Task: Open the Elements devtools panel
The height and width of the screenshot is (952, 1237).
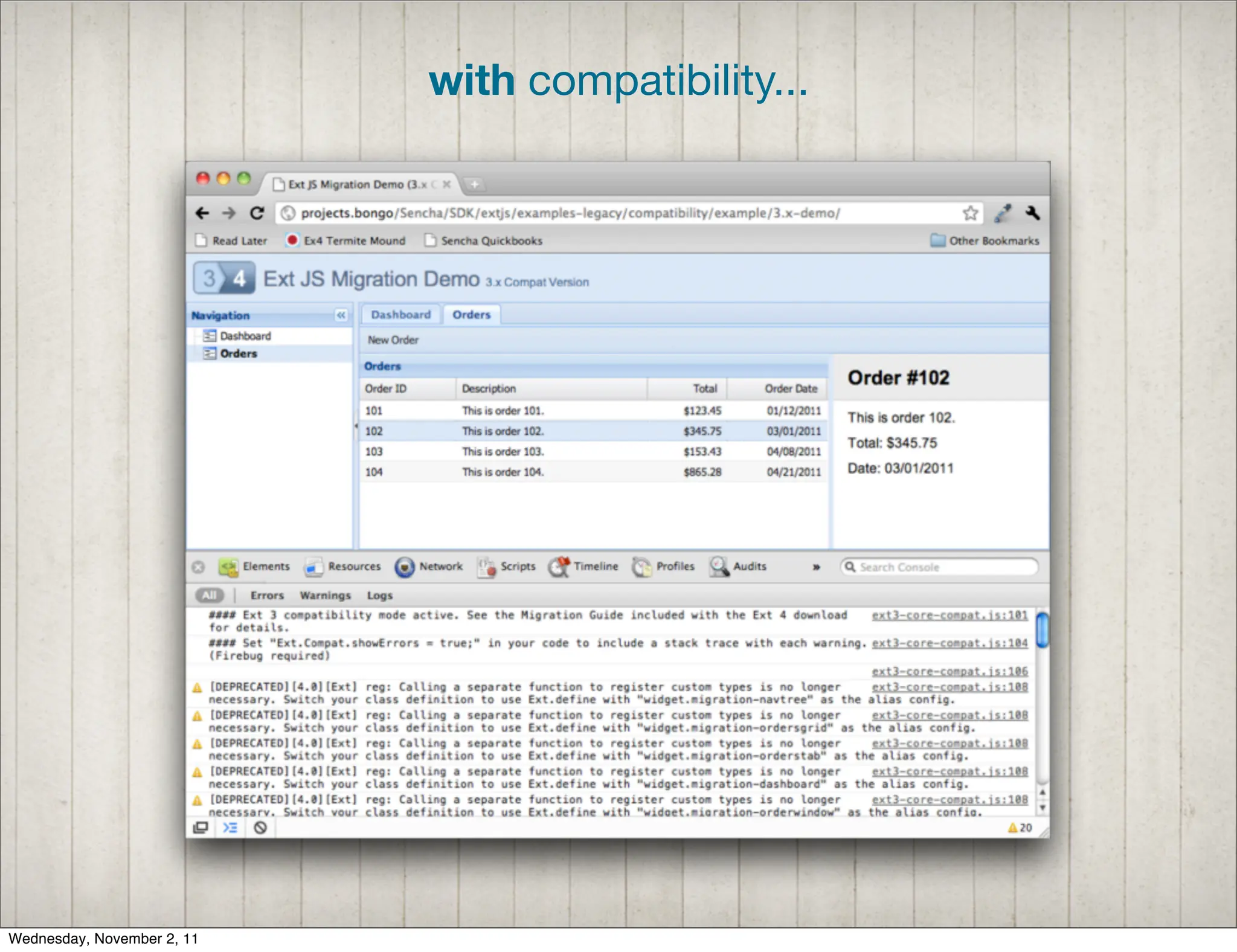Action: point(254,567)
